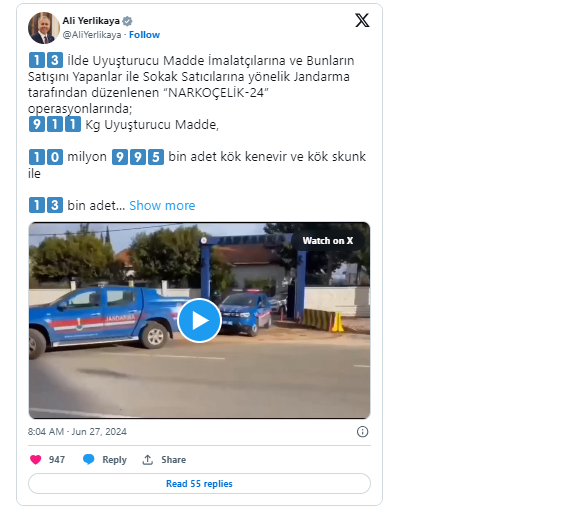Click the @AliYerlikaya handle
Screen dimensions: 570x510
92,35
